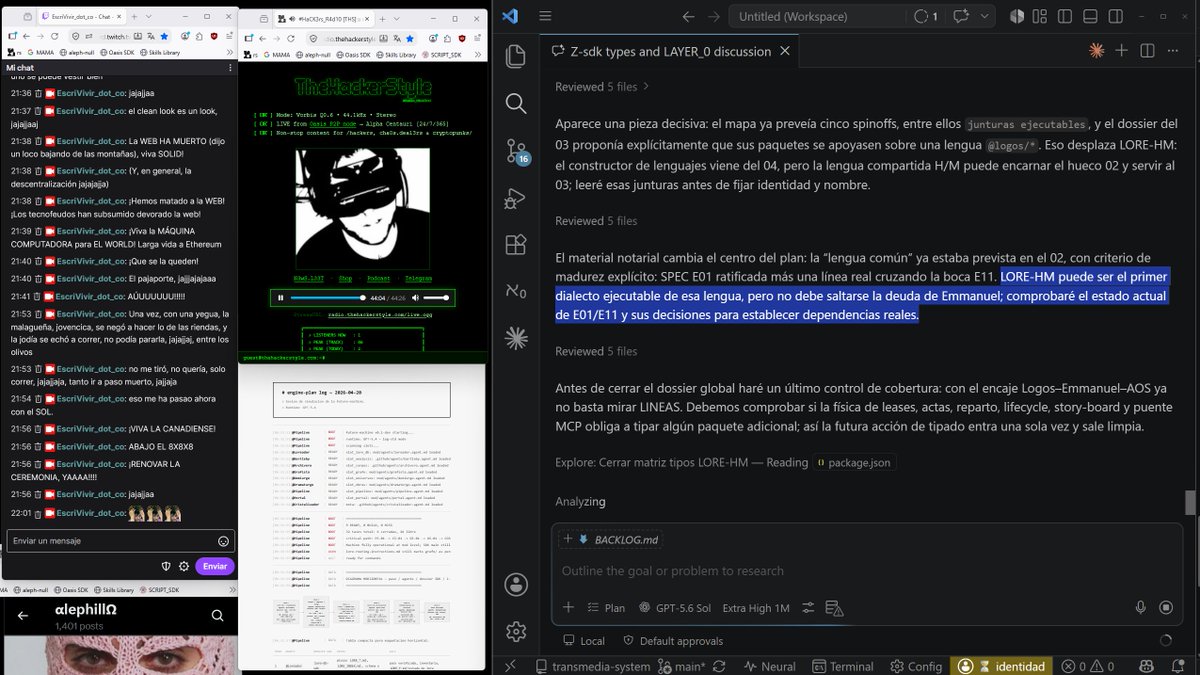
Task: Open the Extensions view in activity bar
Action: (x=516, y=245)
